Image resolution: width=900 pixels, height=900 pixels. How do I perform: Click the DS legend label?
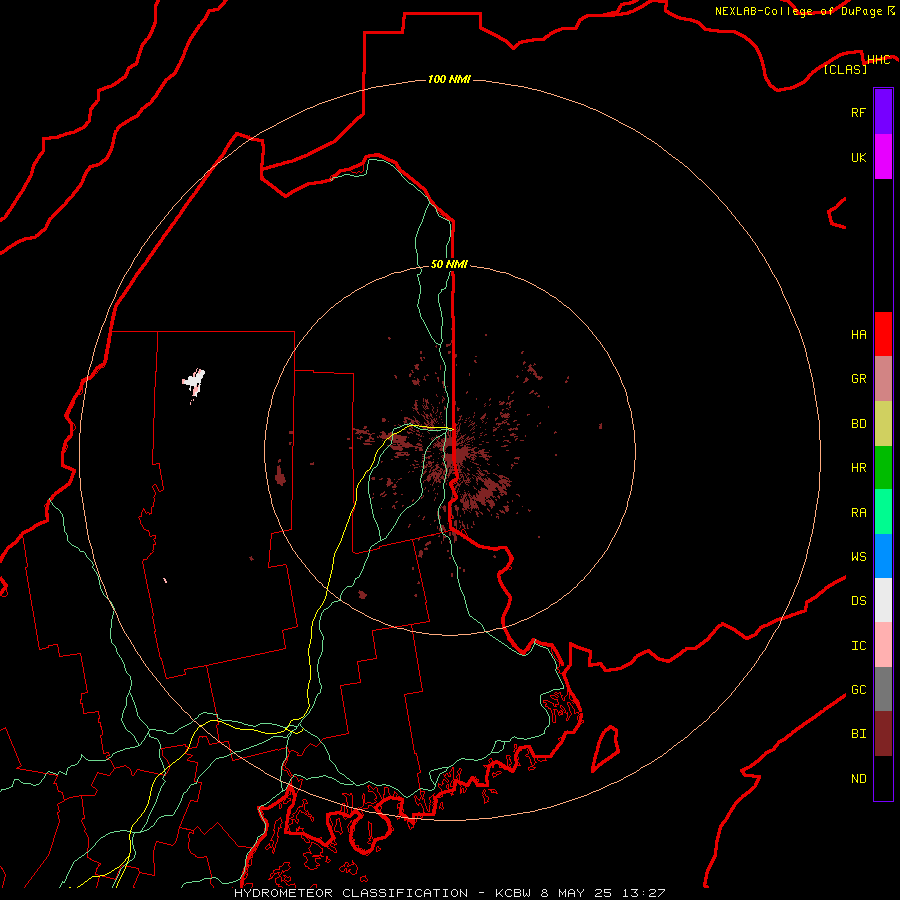[x=858, y=601]
